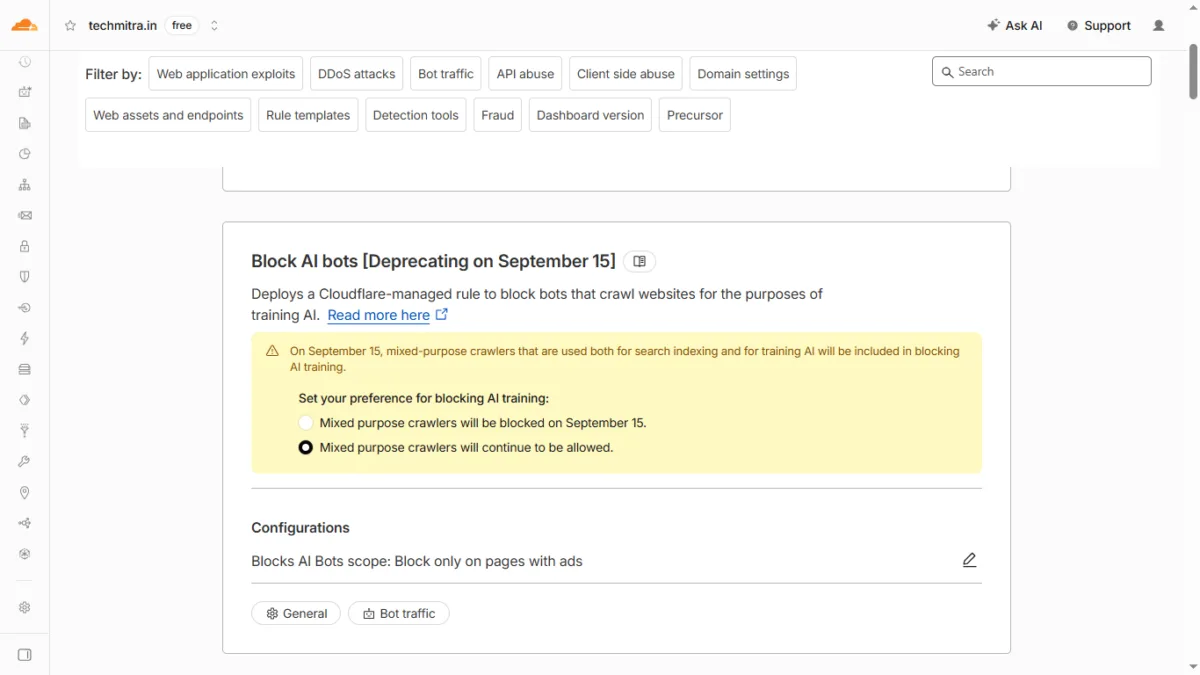Viewport: 1200px width, 675px height.
Task: Edit the Blocks AI Bots scope configuration
Action: 969,560
